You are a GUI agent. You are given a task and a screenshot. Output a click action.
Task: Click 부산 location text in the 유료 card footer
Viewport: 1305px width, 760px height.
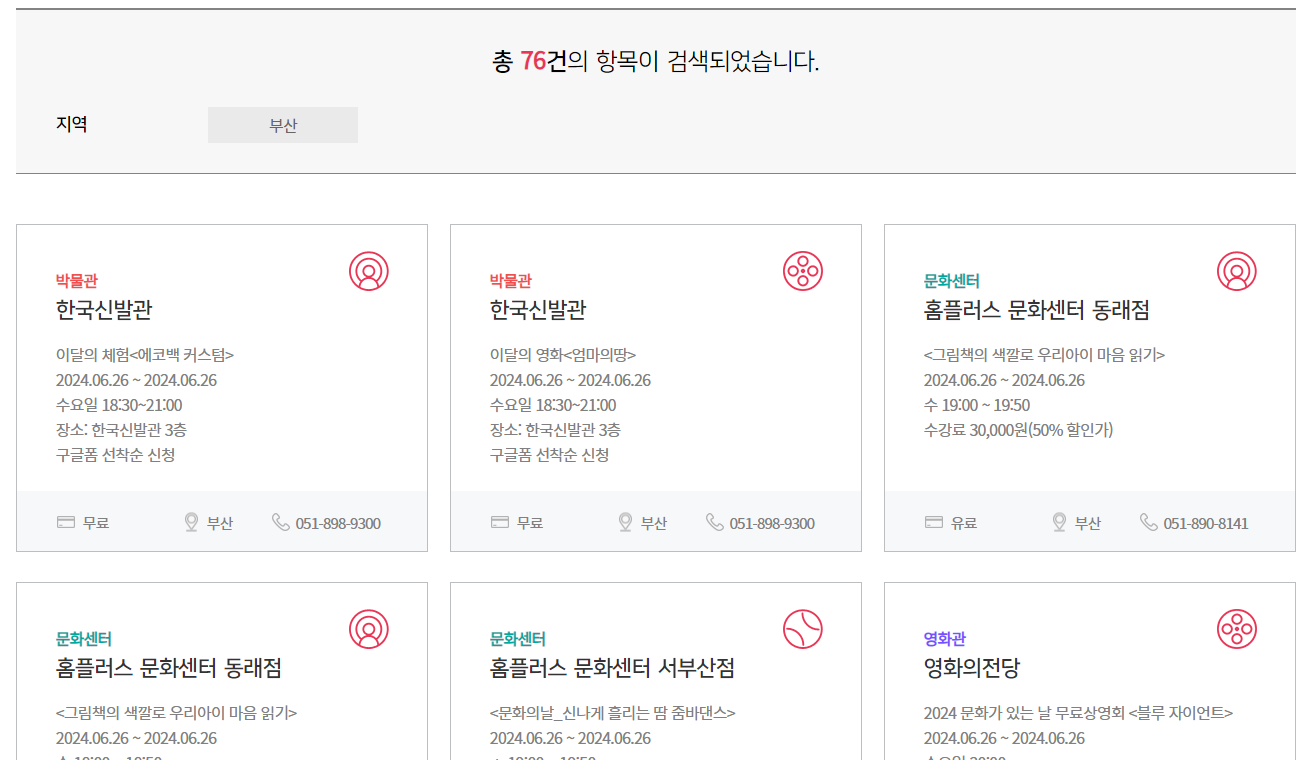(x=1088, y=523)
